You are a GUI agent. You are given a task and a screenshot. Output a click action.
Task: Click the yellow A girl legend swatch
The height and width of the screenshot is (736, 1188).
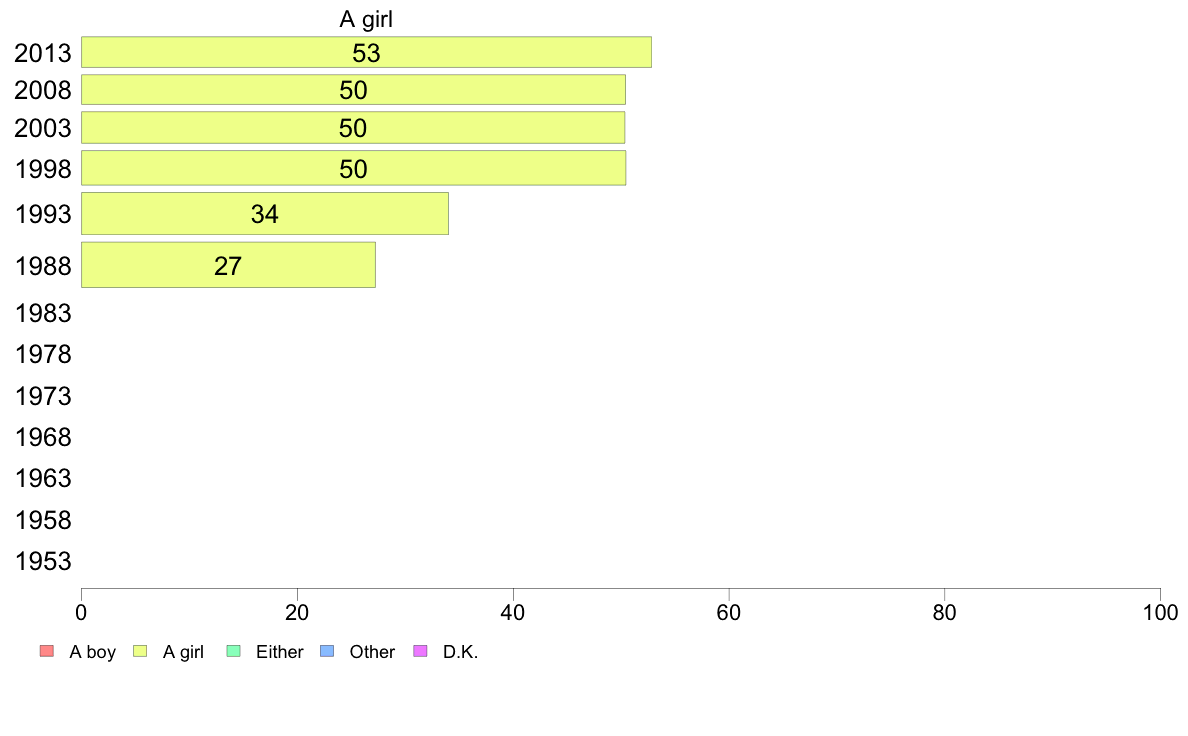[x=140, y=651]
